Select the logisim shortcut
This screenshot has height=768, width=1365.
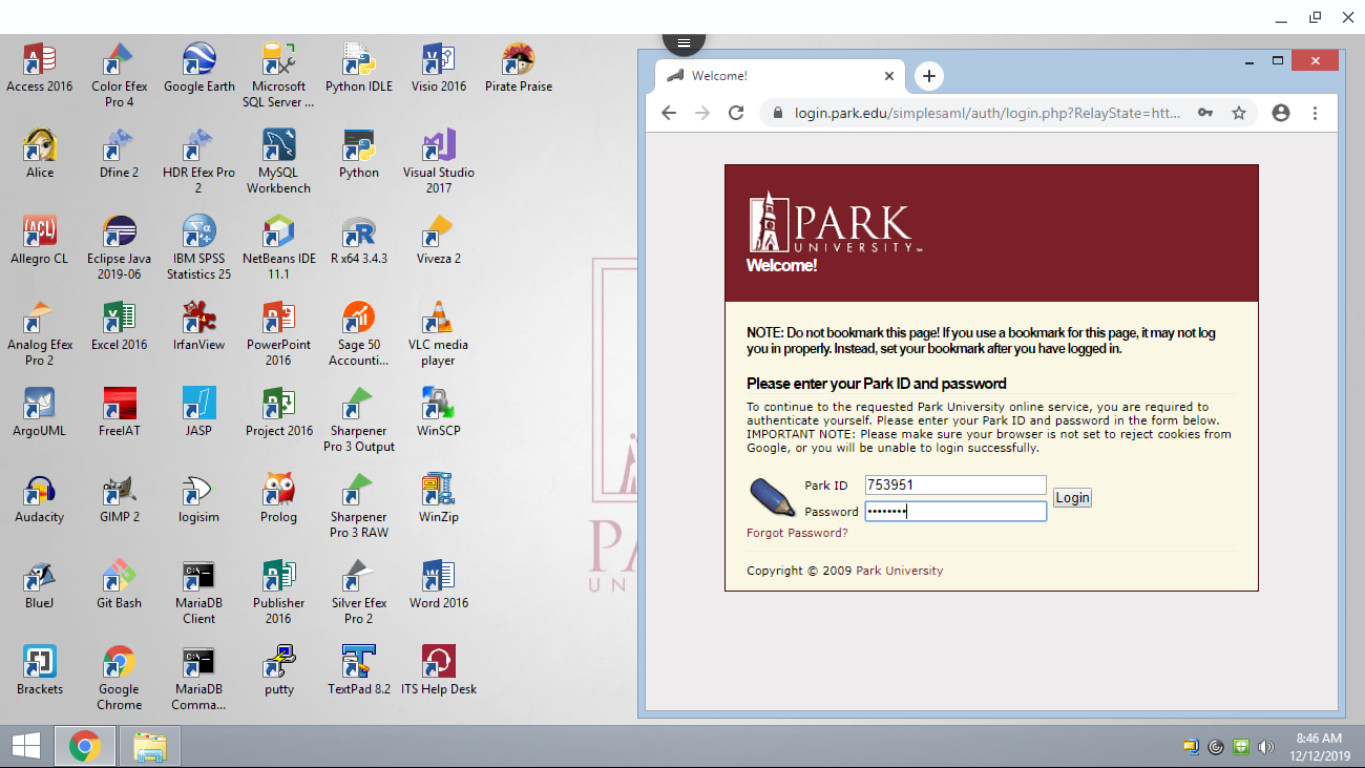[x=199, y=498]
